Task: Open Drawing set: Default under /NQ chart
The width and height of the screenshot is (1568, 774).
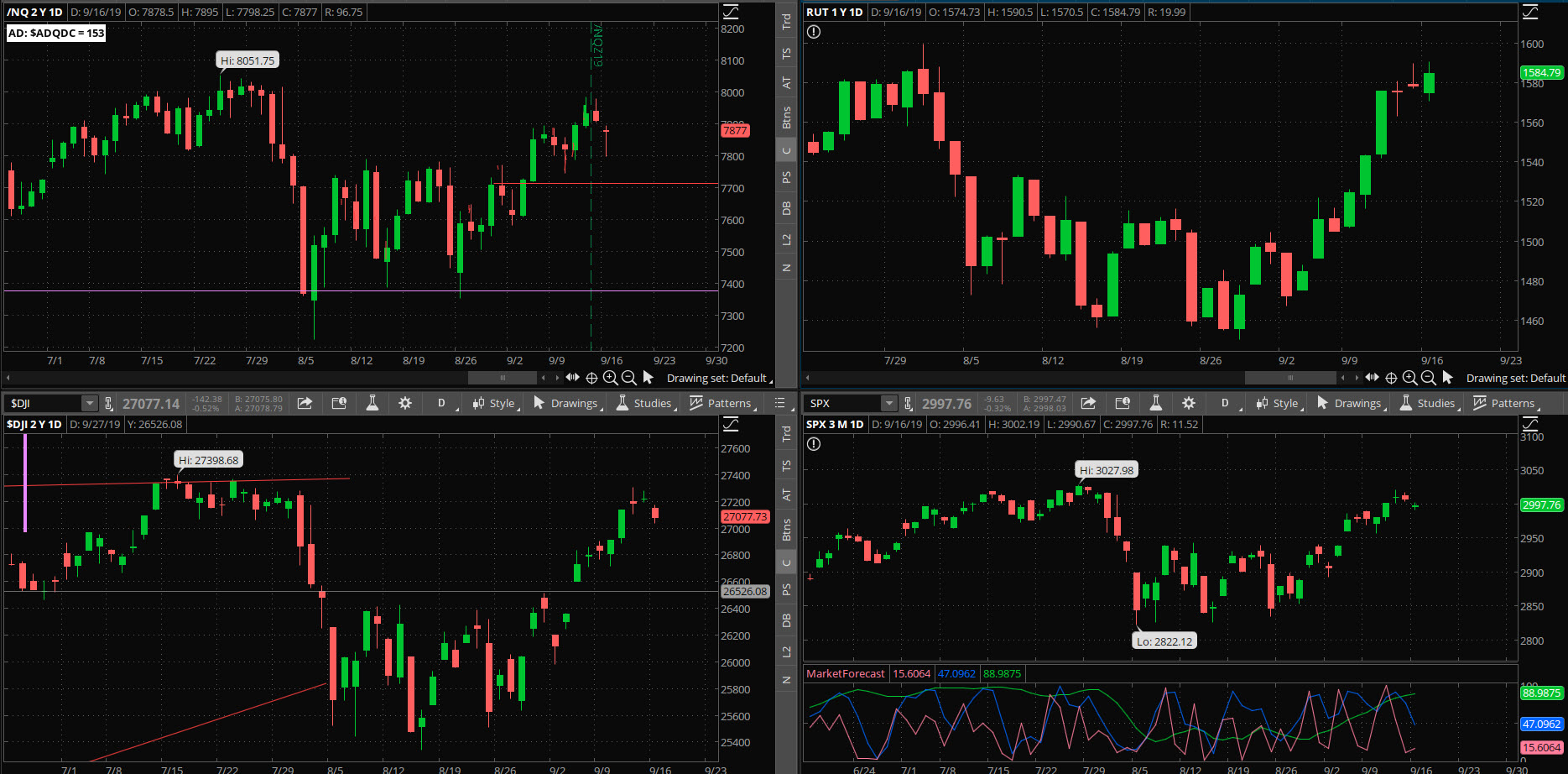Action: (719, 378)
